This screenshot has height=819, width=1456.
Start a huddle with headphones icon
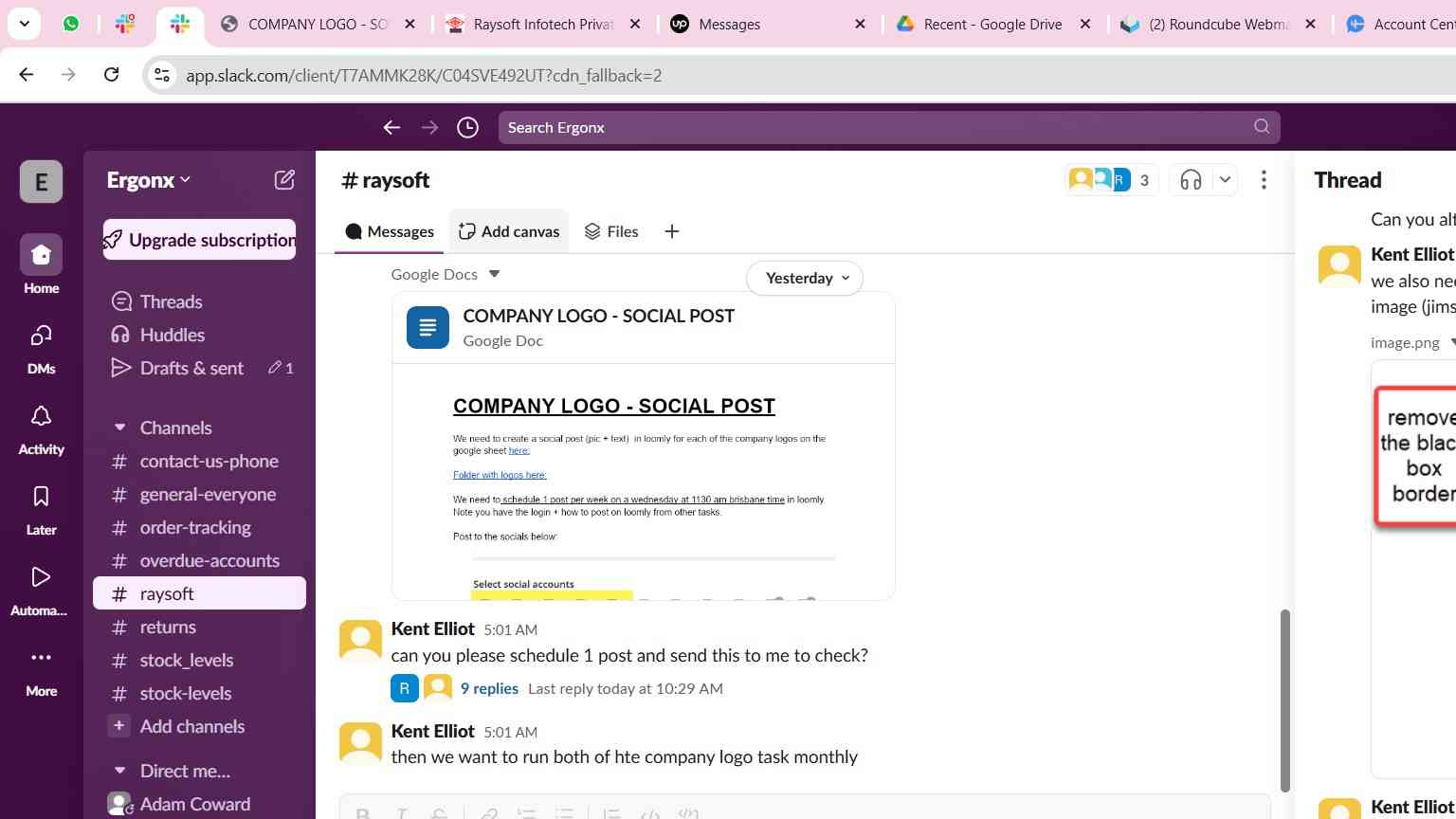1191,180
